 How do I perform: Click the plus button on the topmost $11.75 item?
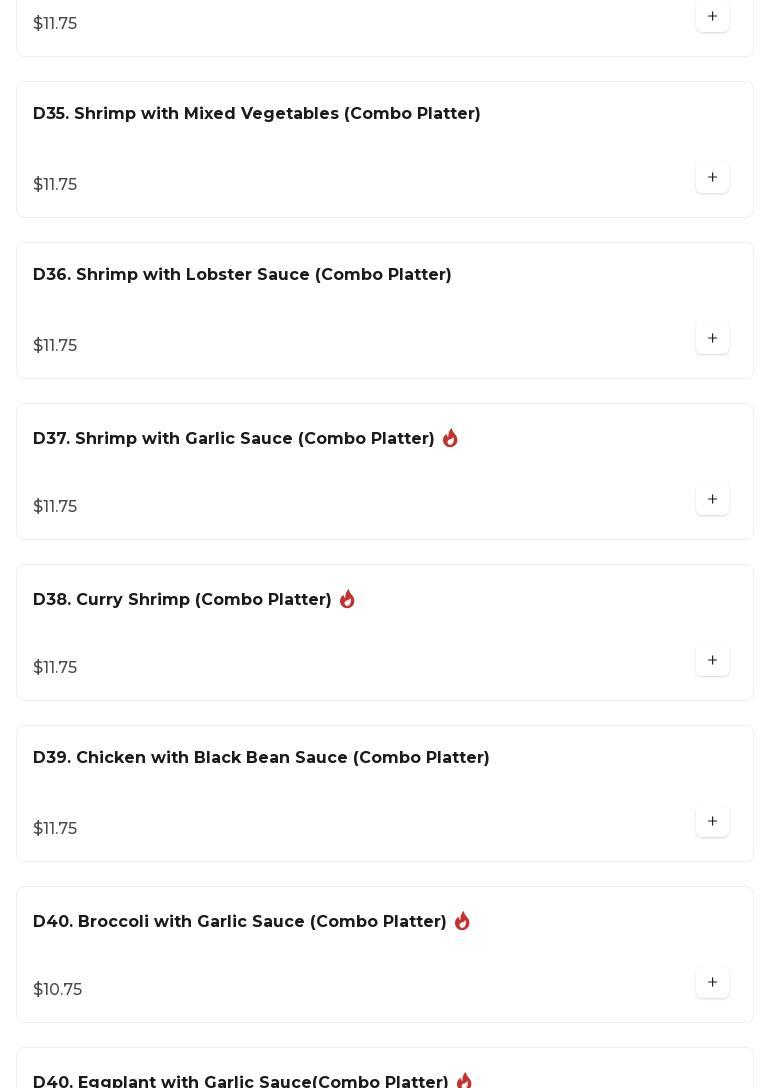coord(712,17)
